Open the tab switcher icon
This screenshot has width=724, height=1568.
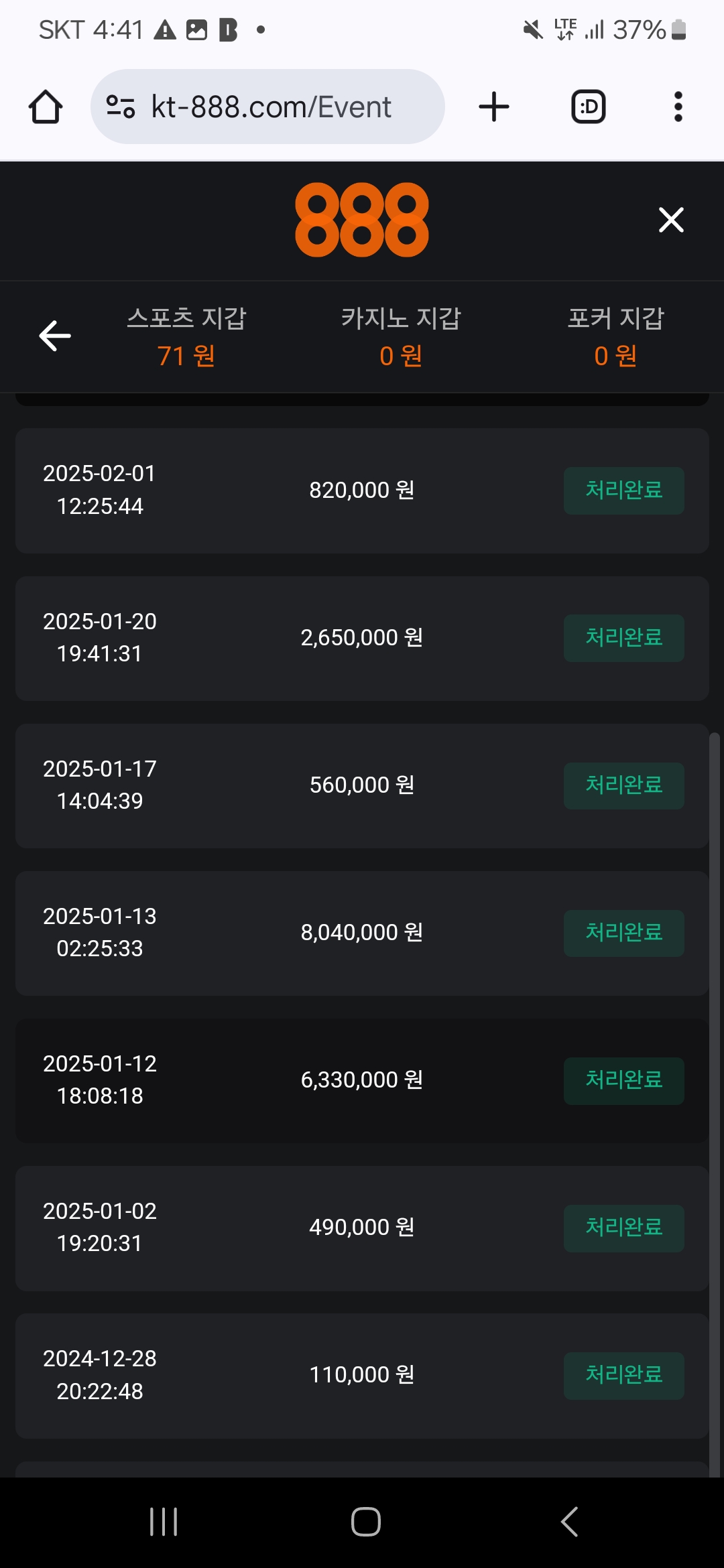click(588, 107)
